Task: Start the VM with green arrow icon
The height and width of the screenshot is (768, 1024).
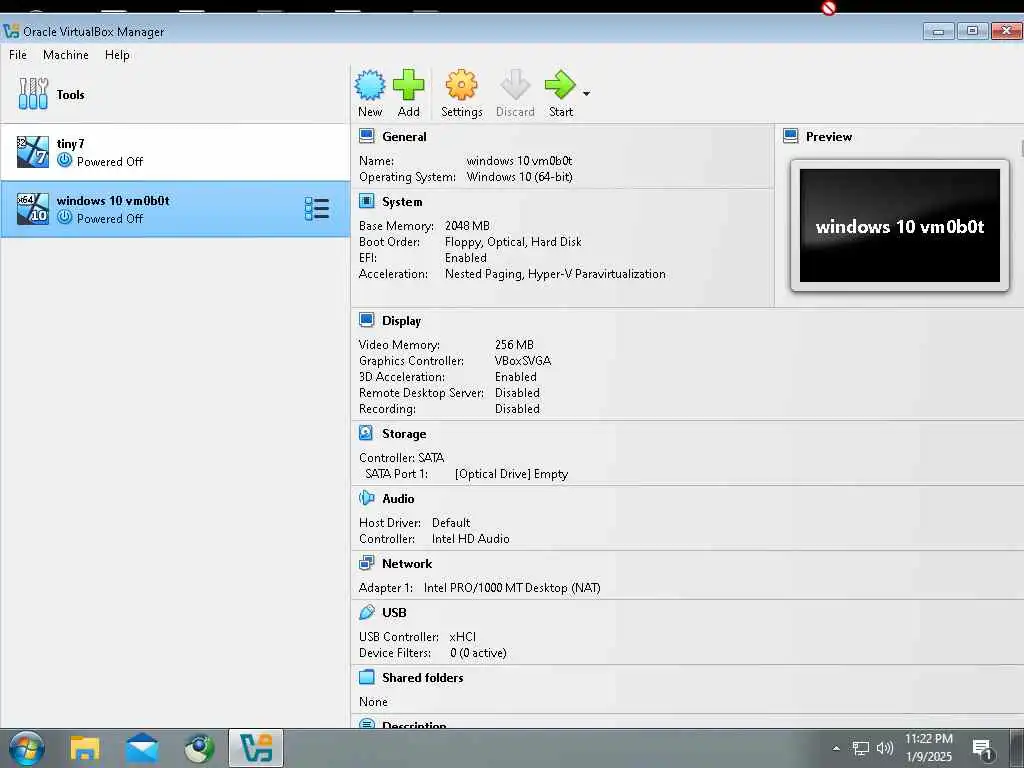Action: coord(560,85)
